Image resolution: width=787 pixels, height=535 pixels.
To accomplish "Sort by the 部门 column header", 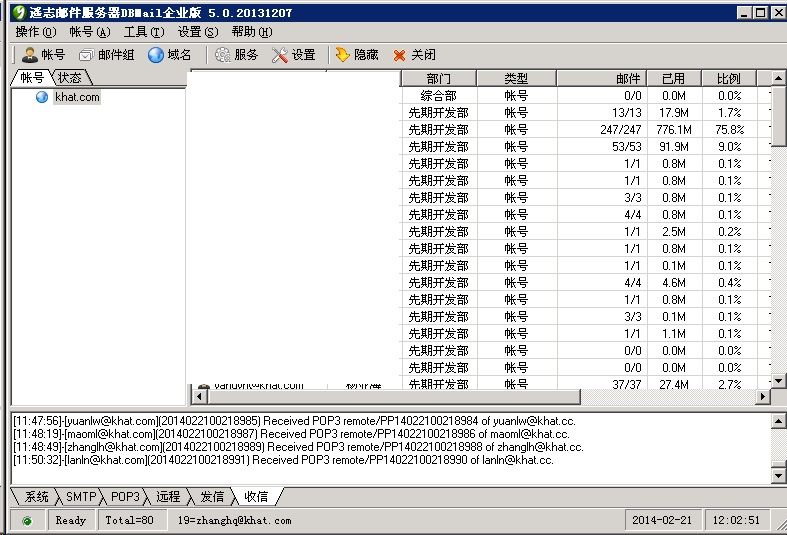I will 439,78.
